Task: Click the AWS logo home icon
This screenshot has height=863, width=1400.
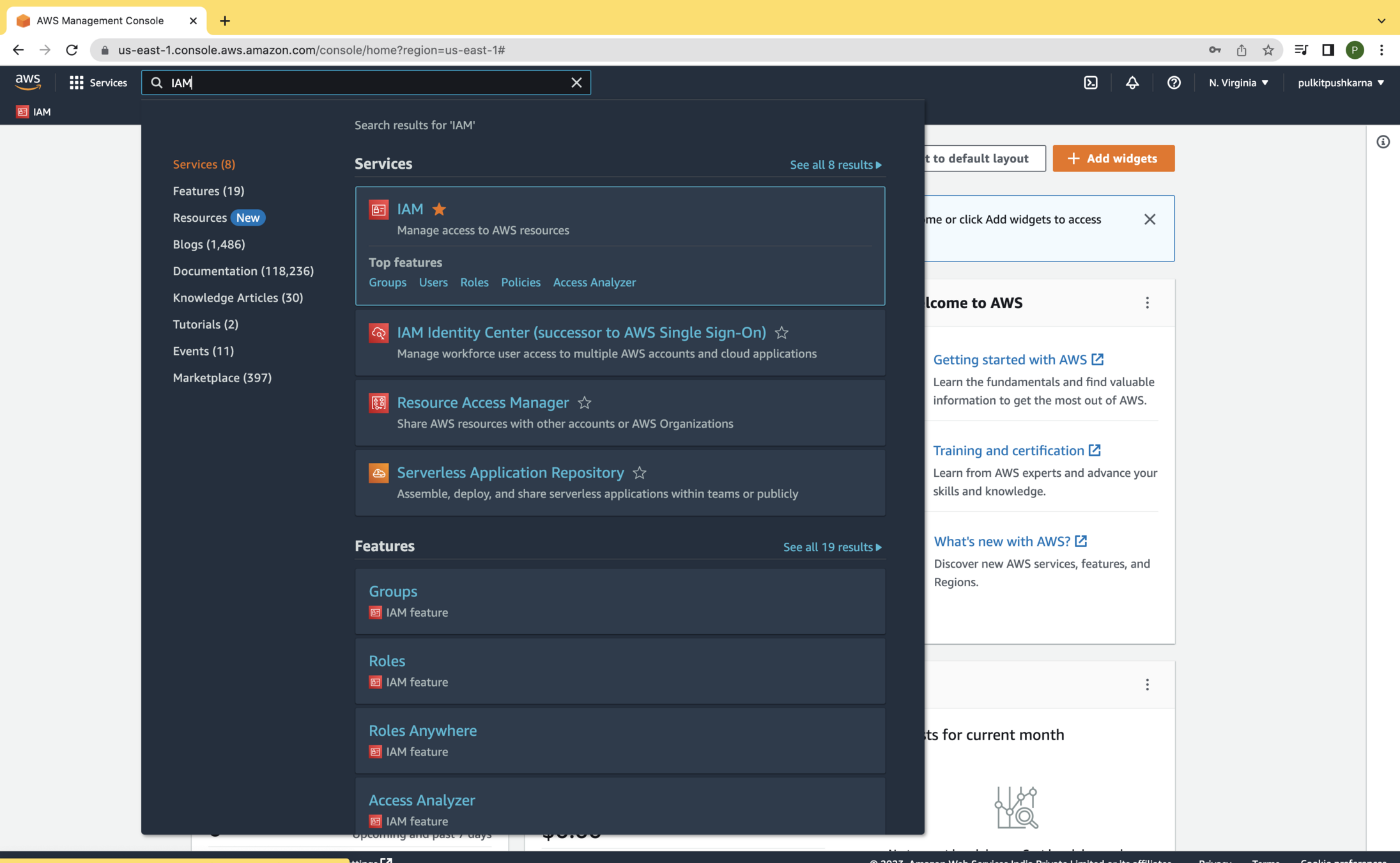Action: click(27, 82)
